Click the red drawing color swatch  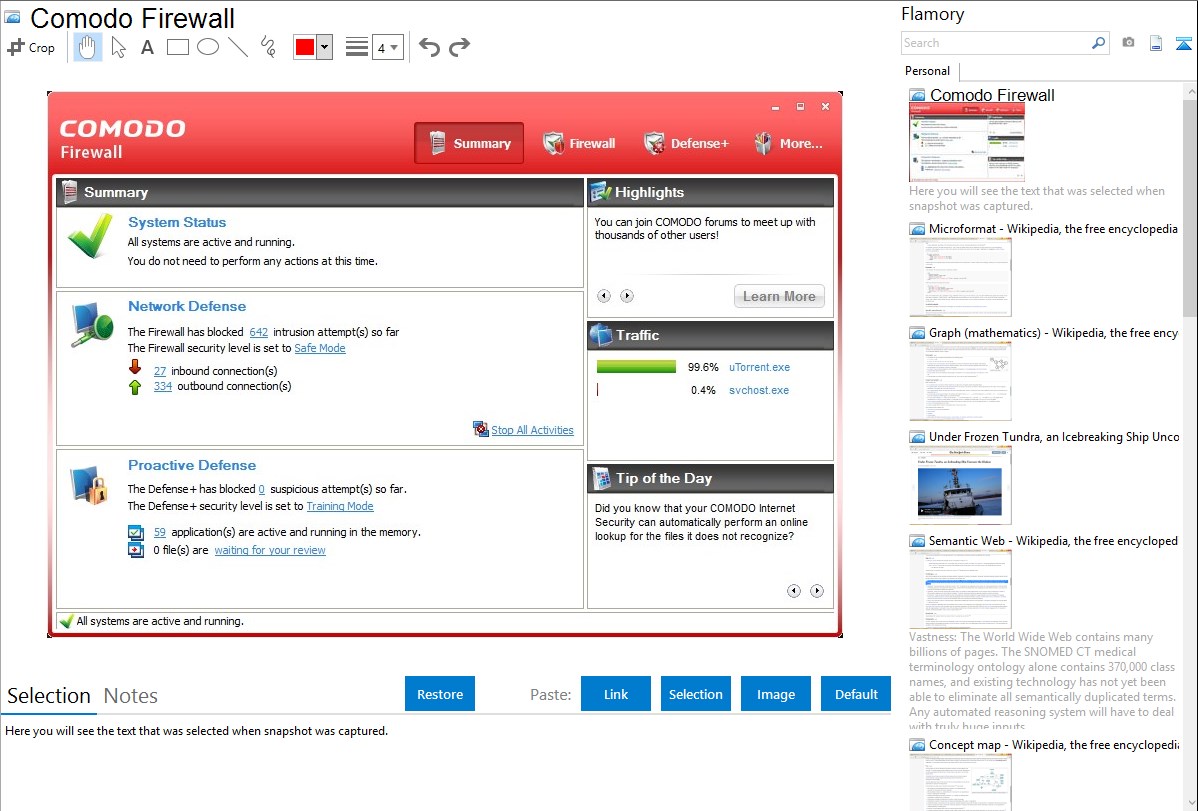click(x=305, y=47)
